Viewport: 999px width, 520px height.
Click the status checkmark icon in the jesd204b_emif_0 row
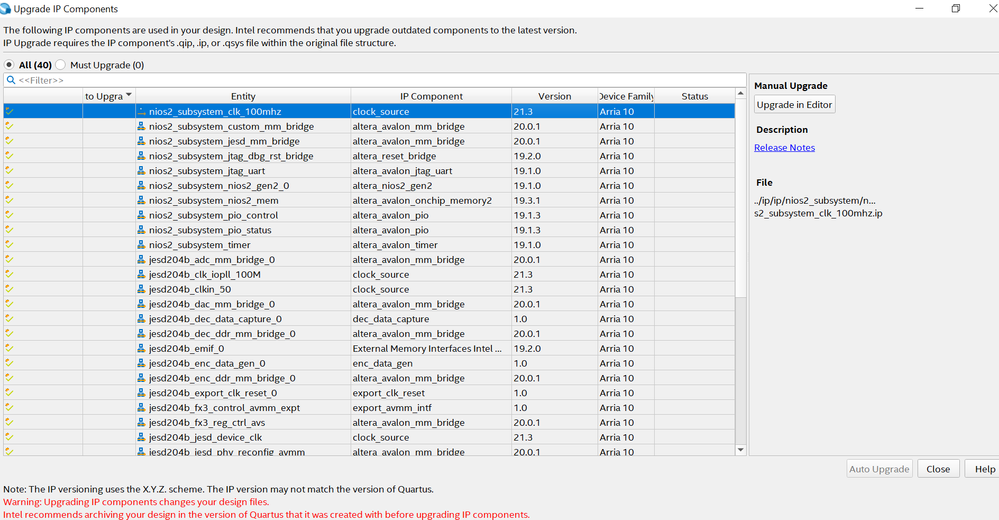pos(9,348)
